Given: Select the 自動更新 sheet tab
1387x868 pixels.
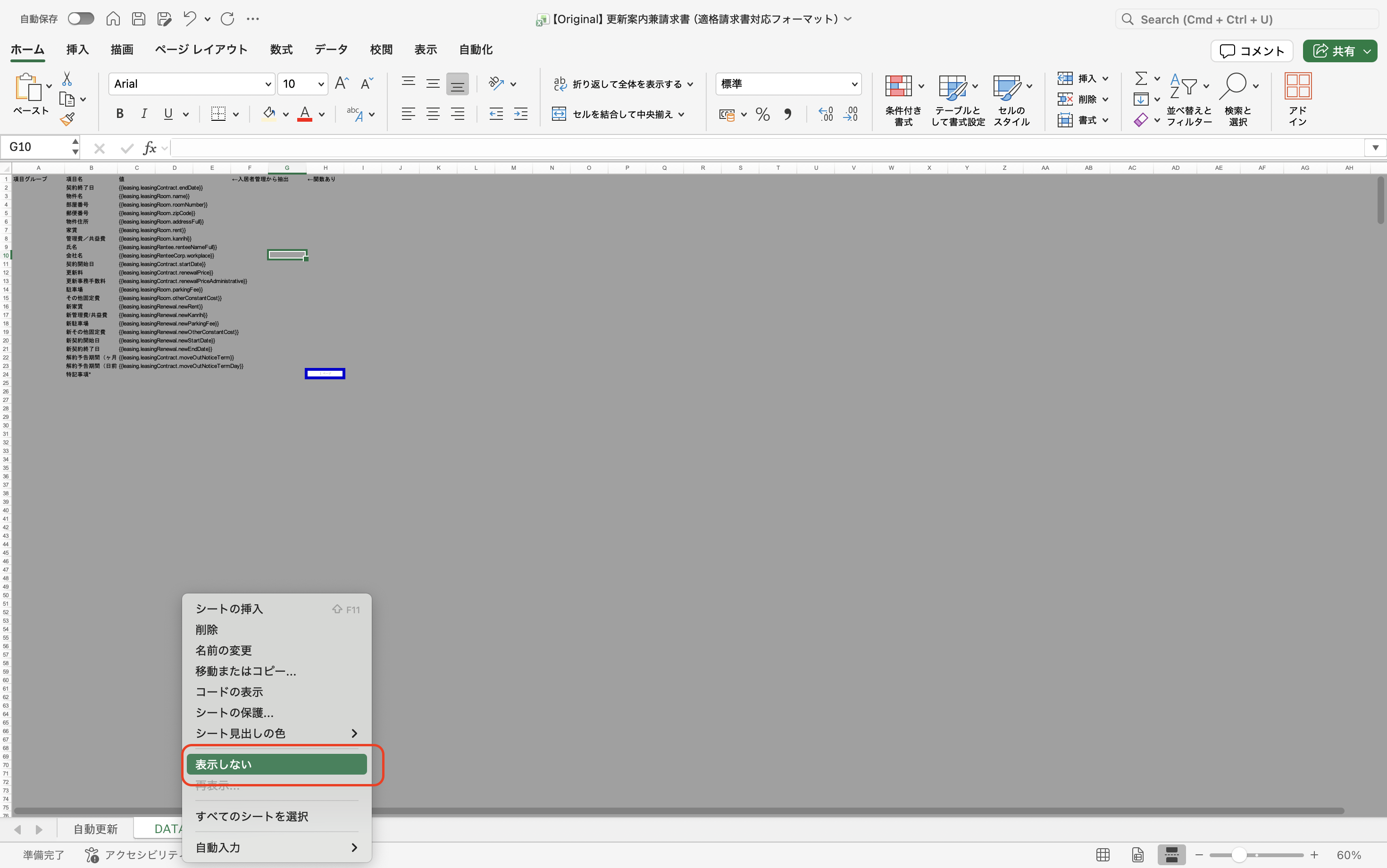Looking at the screenshot, I should (x=95, y=829).
